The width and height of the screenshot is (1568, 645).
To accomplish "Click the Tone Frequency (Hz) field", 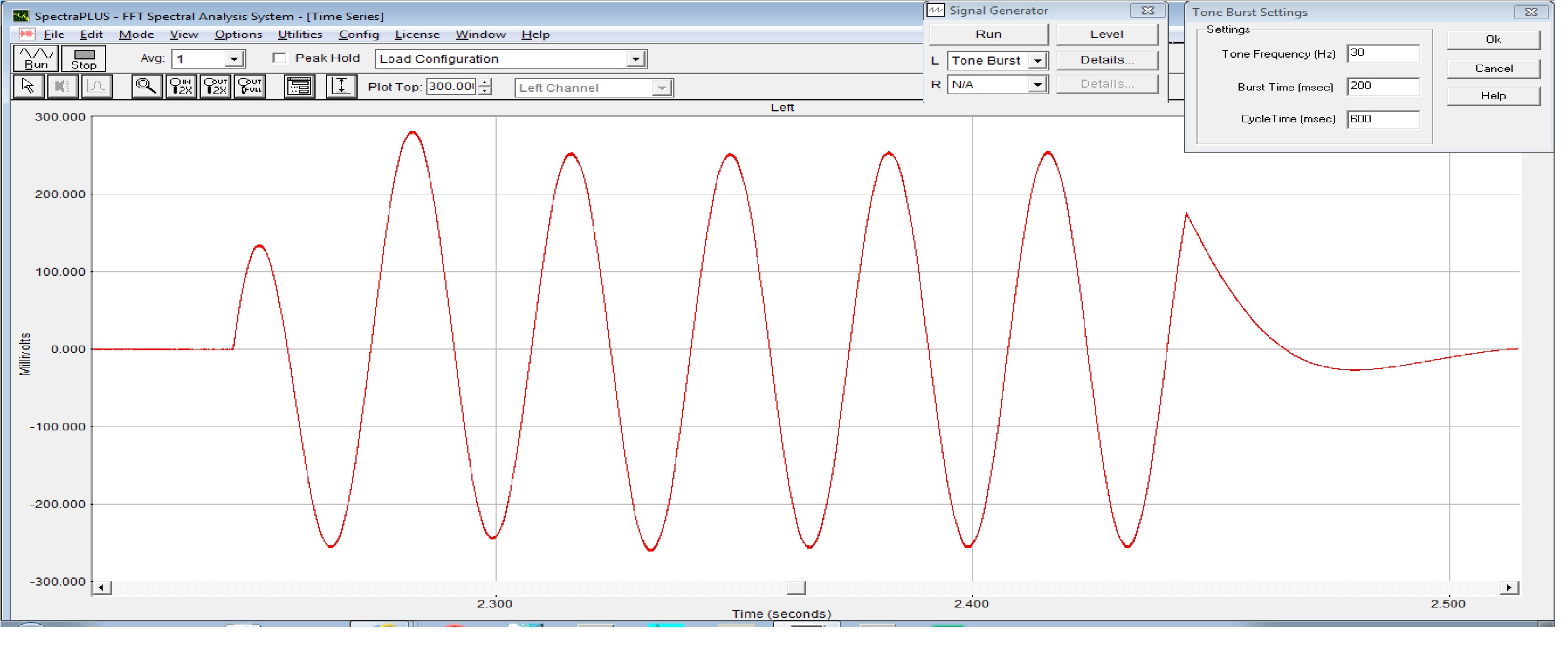I will 1383,54.
